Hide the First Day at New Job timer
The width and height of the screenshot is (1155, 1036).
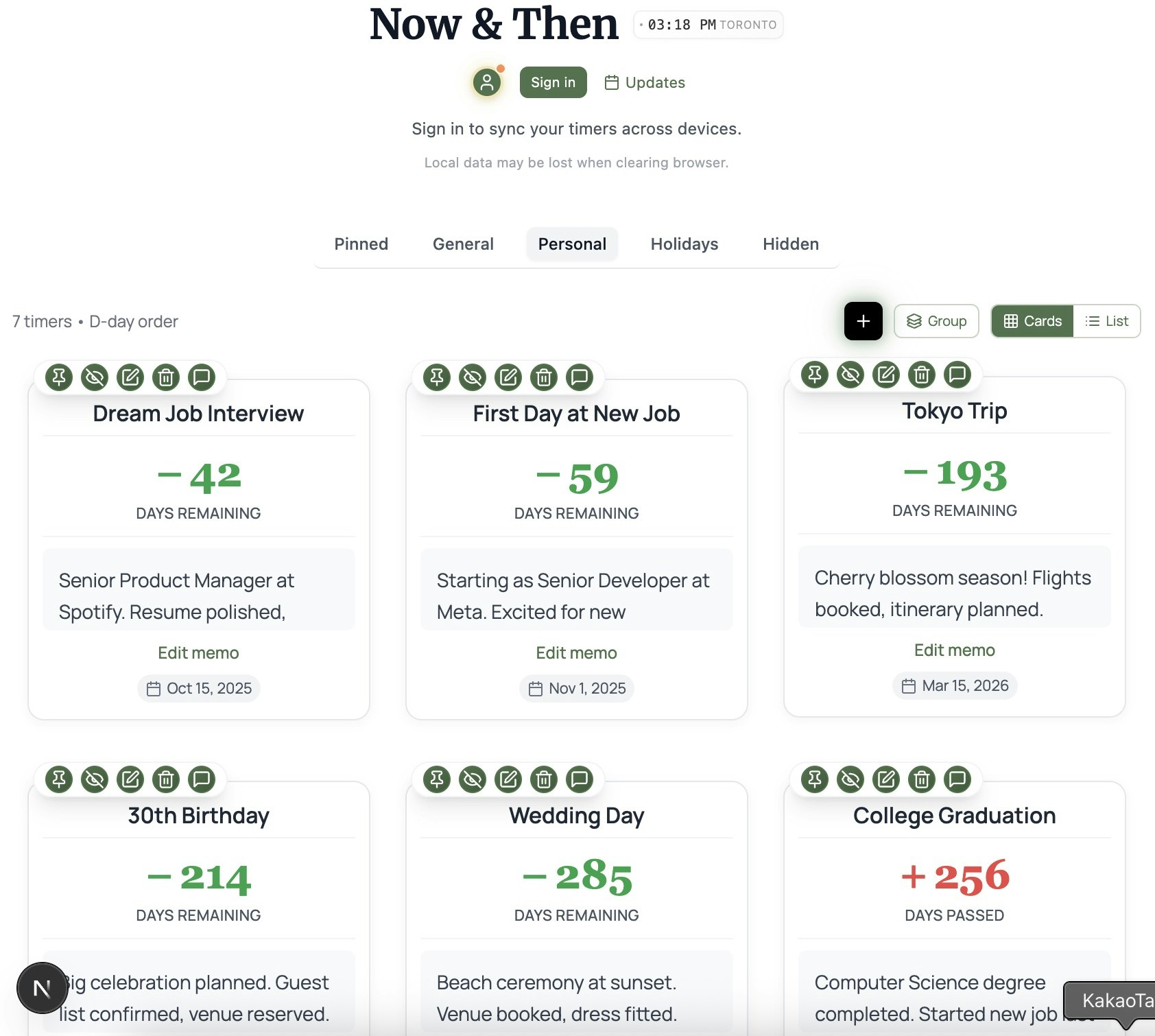click(472, 377)
